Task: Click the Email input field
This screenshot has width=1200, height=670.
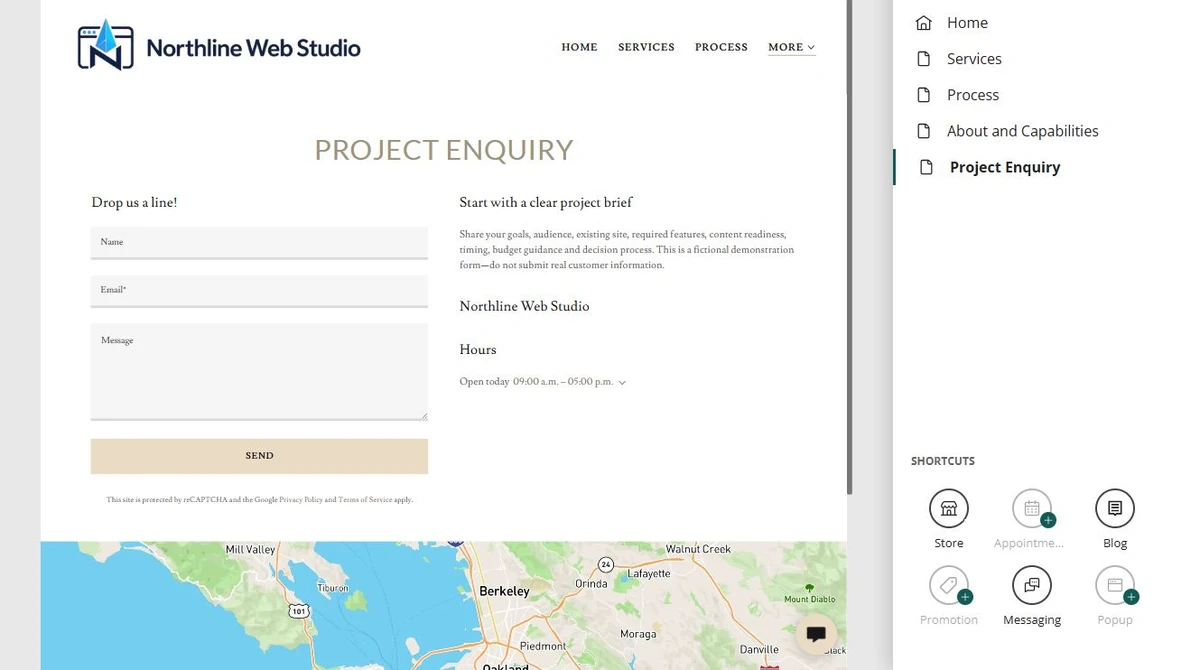Action: pyautogui.click(x=259, y=291)
